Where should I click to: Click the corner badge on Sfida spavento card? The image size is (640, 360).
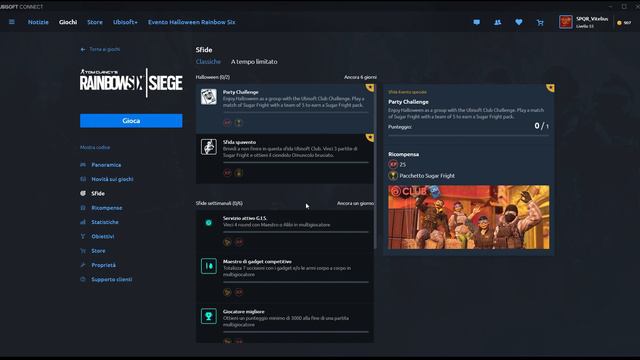370,138
